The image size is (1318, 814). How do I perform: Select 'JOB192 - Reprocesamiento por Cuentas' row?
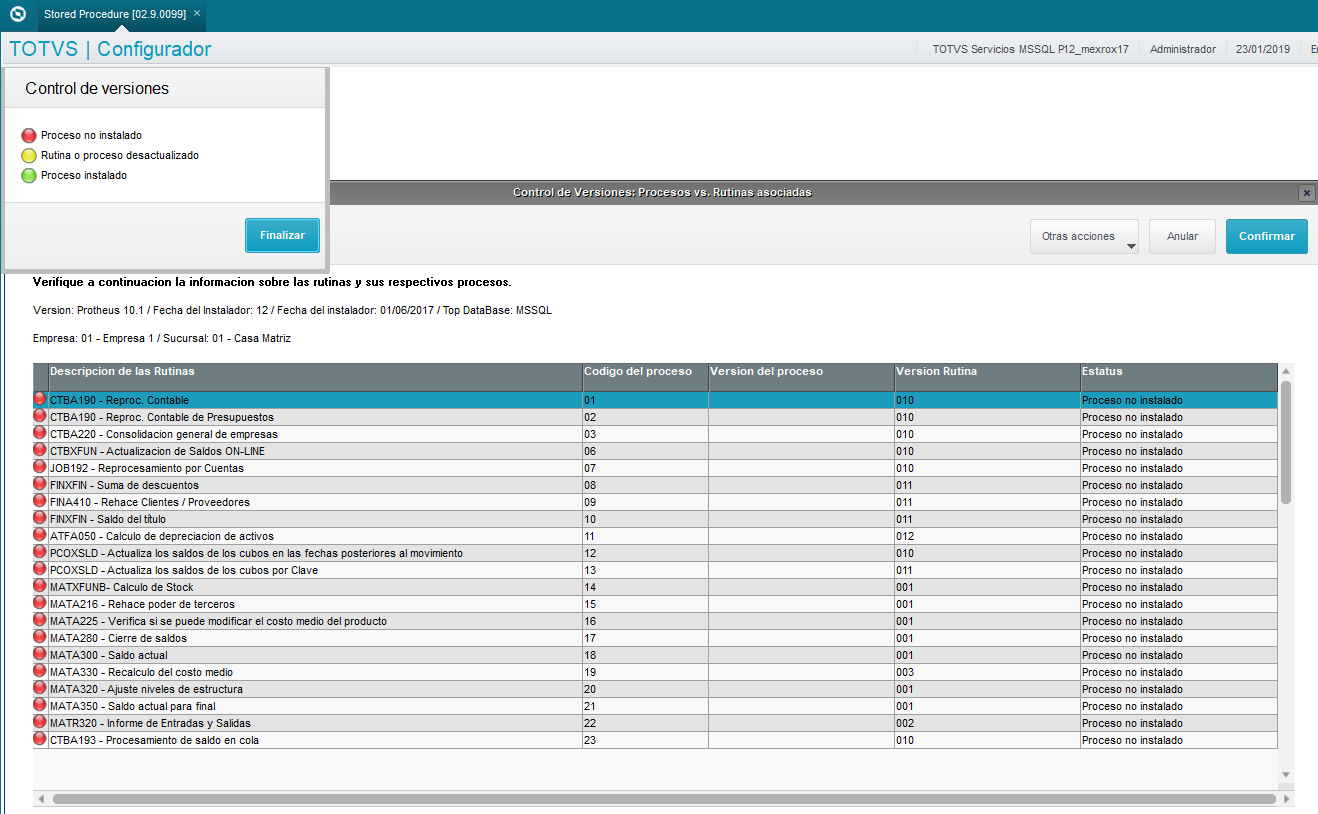(x=655, y=468)
